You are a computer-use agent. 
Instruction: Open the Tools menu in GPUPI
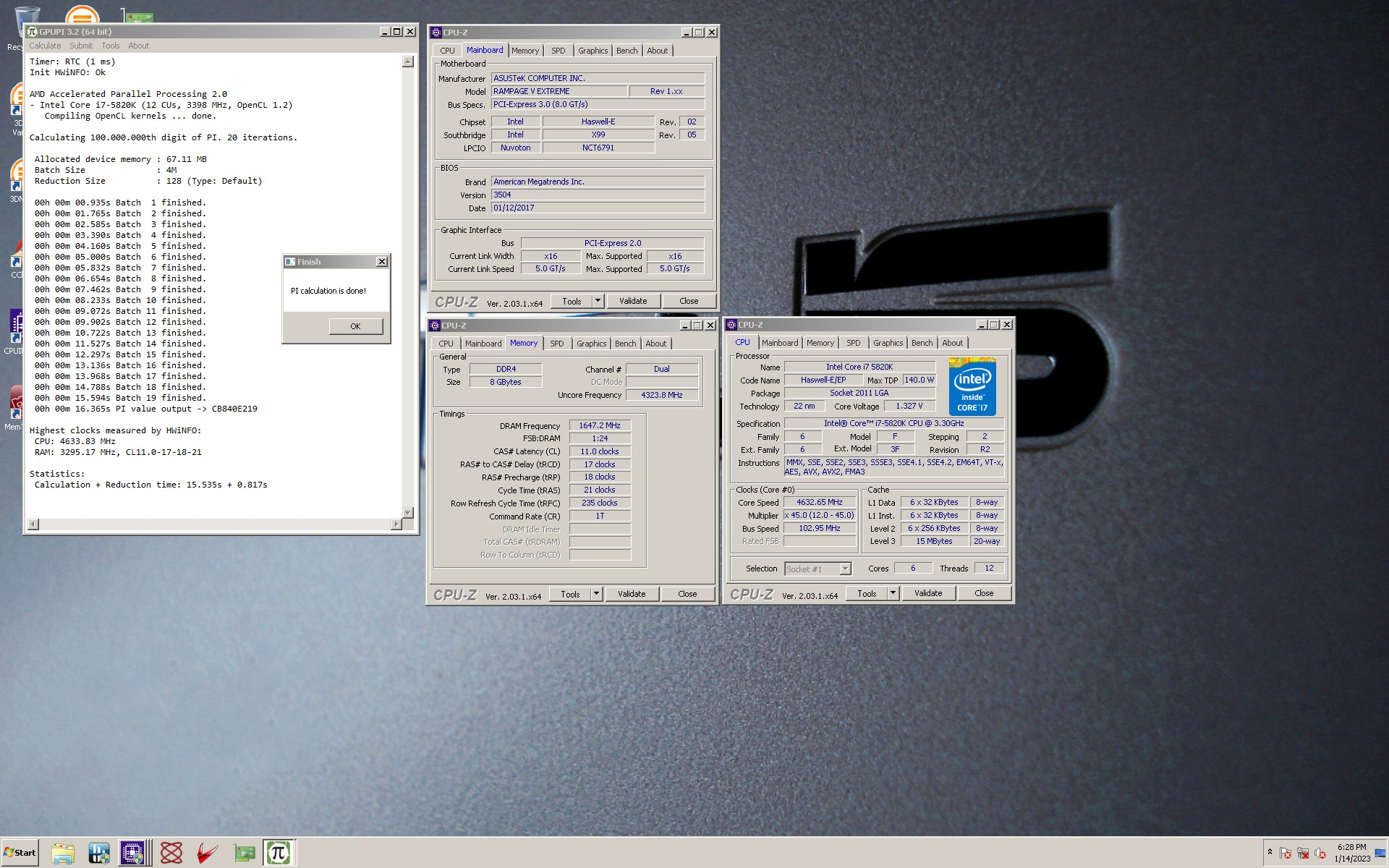[x=111, y=46]
